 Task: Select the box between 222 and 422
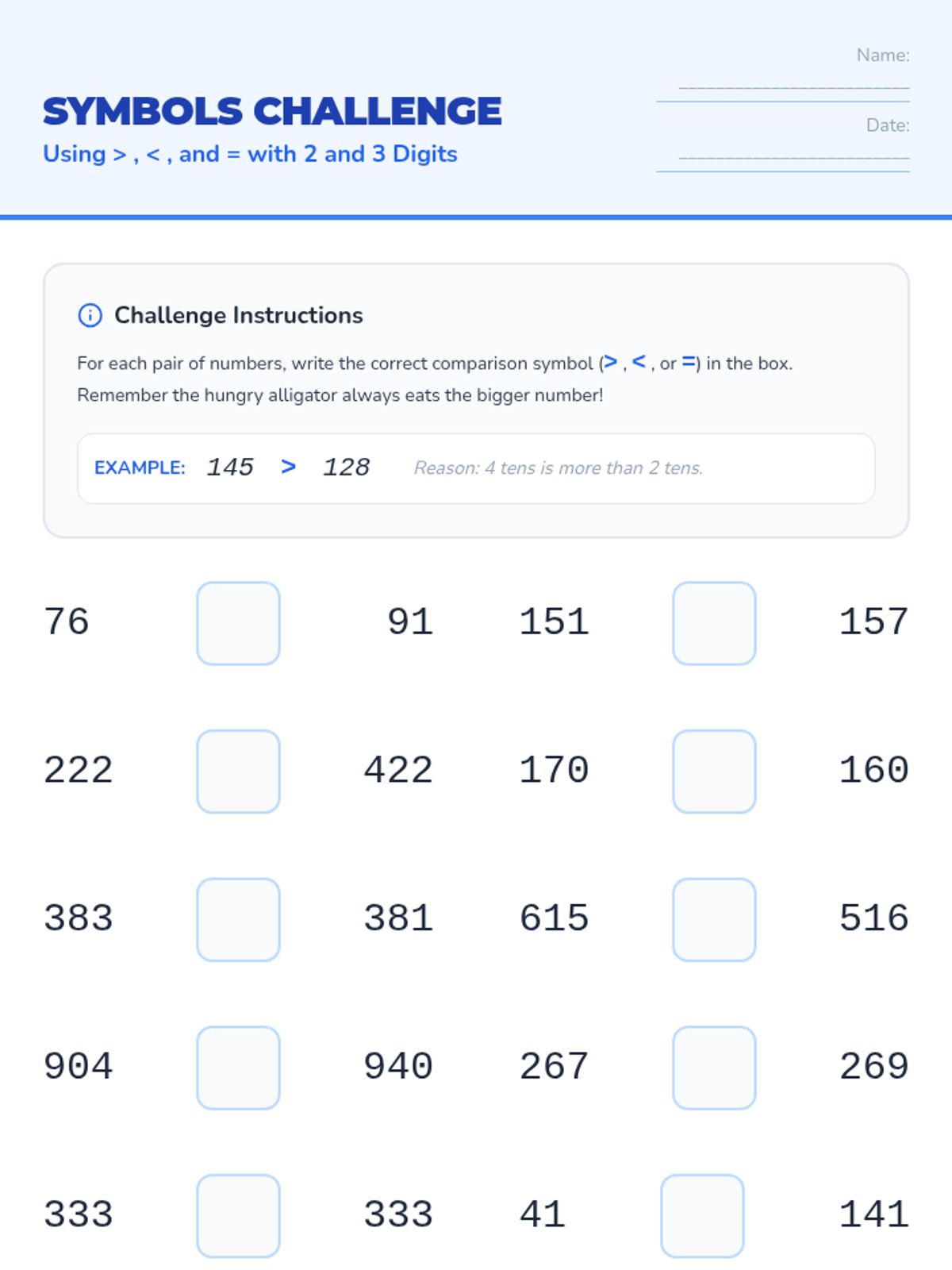tap(238, 772)
